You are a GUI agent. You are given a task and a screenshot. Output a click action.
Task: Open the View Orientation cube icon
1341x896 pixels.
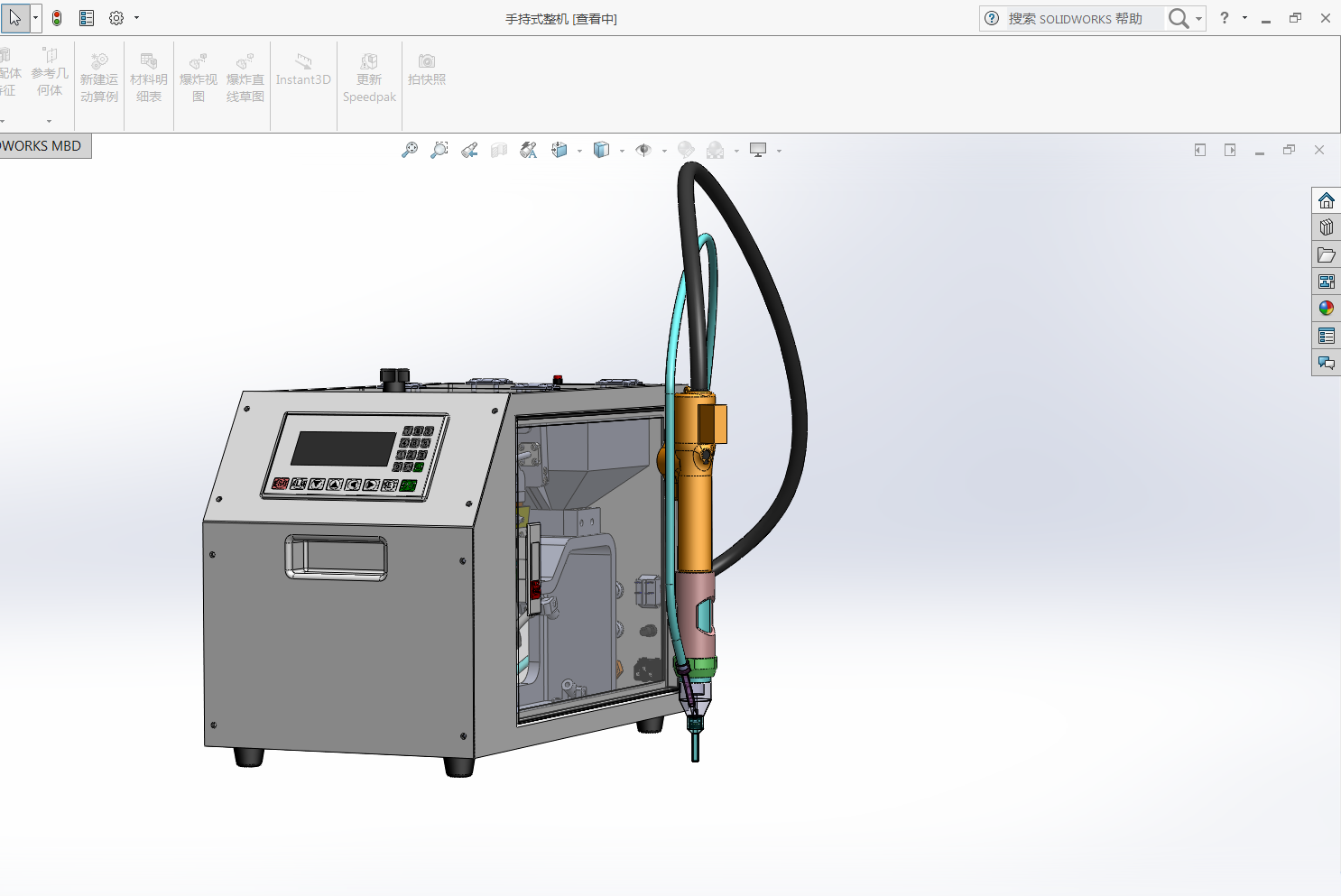coord(560,150)
